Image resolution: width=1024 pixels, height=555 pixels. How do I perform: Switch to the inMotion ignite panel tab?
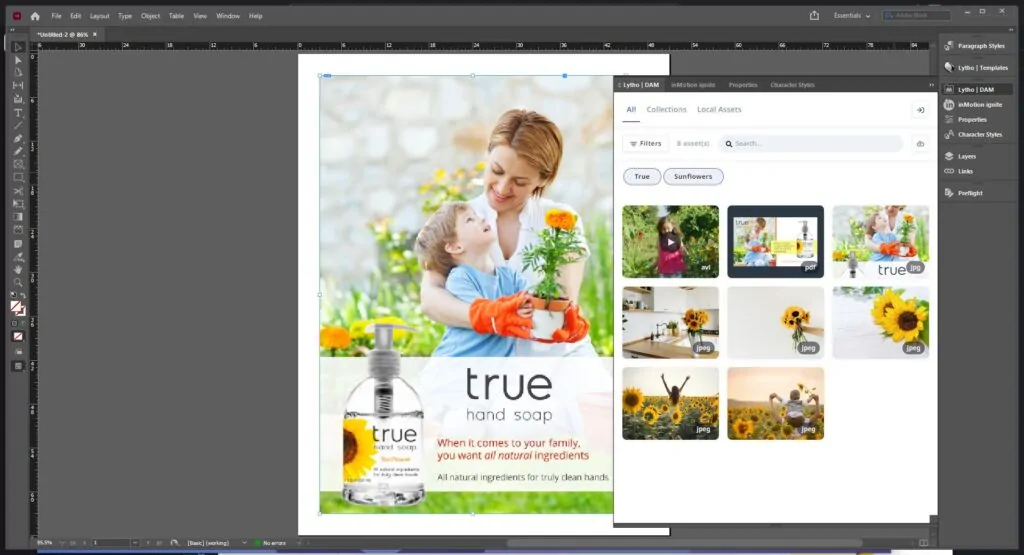coord(693,85)
